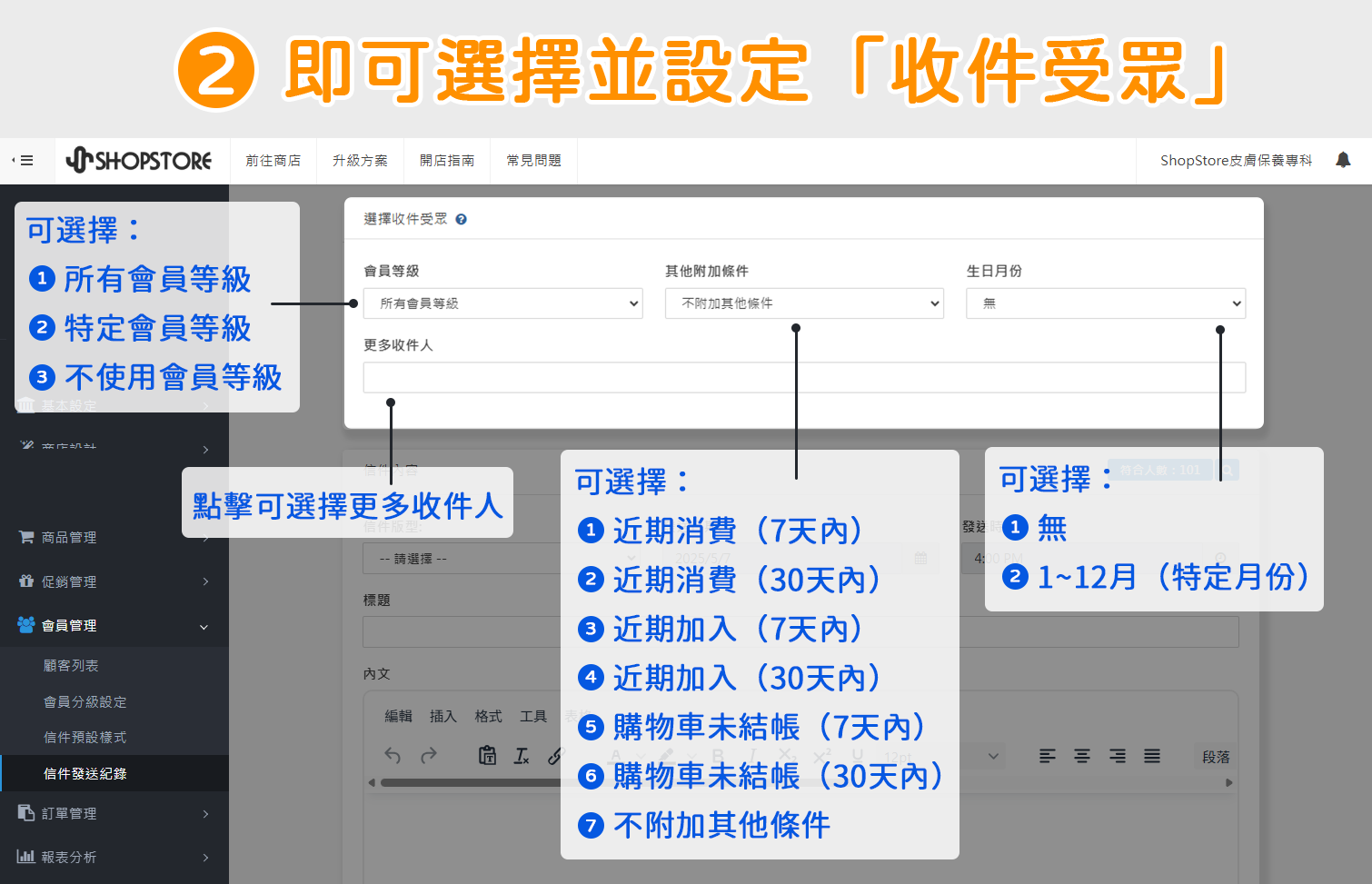Align text right in the editor
The width and height of the screenshot is (1372, 884).
pos(1118,756)
